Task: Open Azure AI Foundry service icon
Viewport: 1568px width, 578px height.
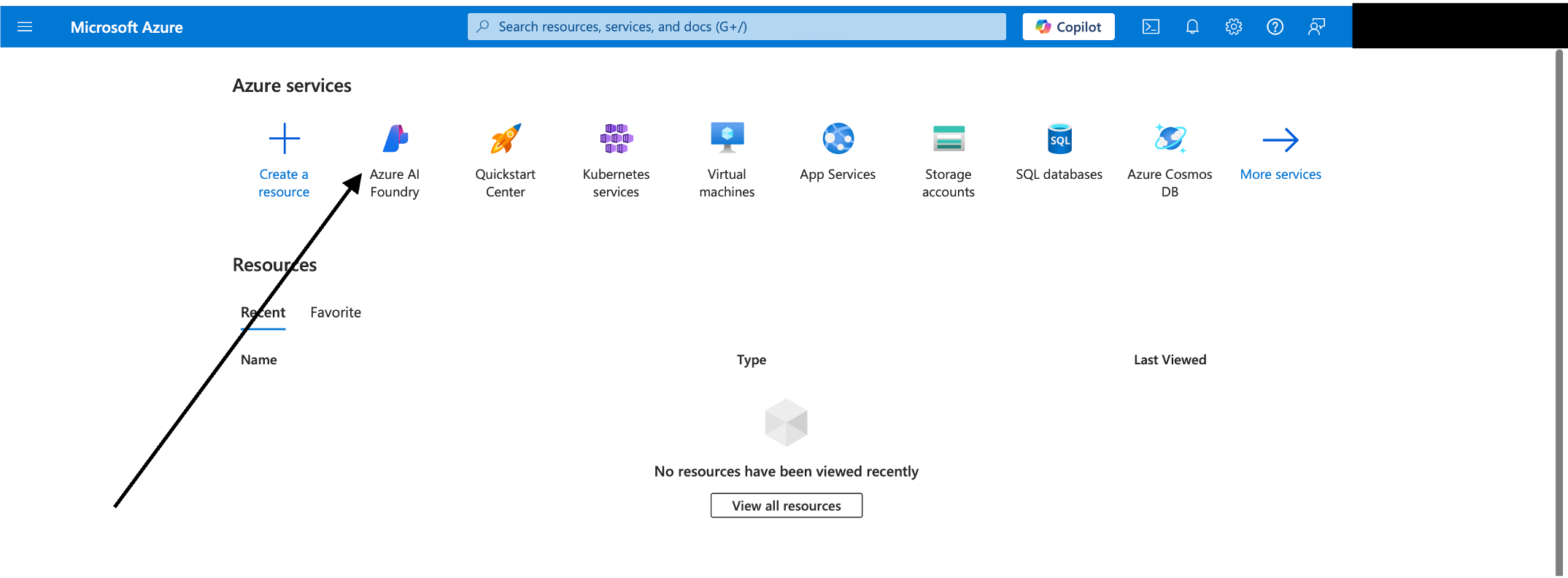Action: pos(395,139)
